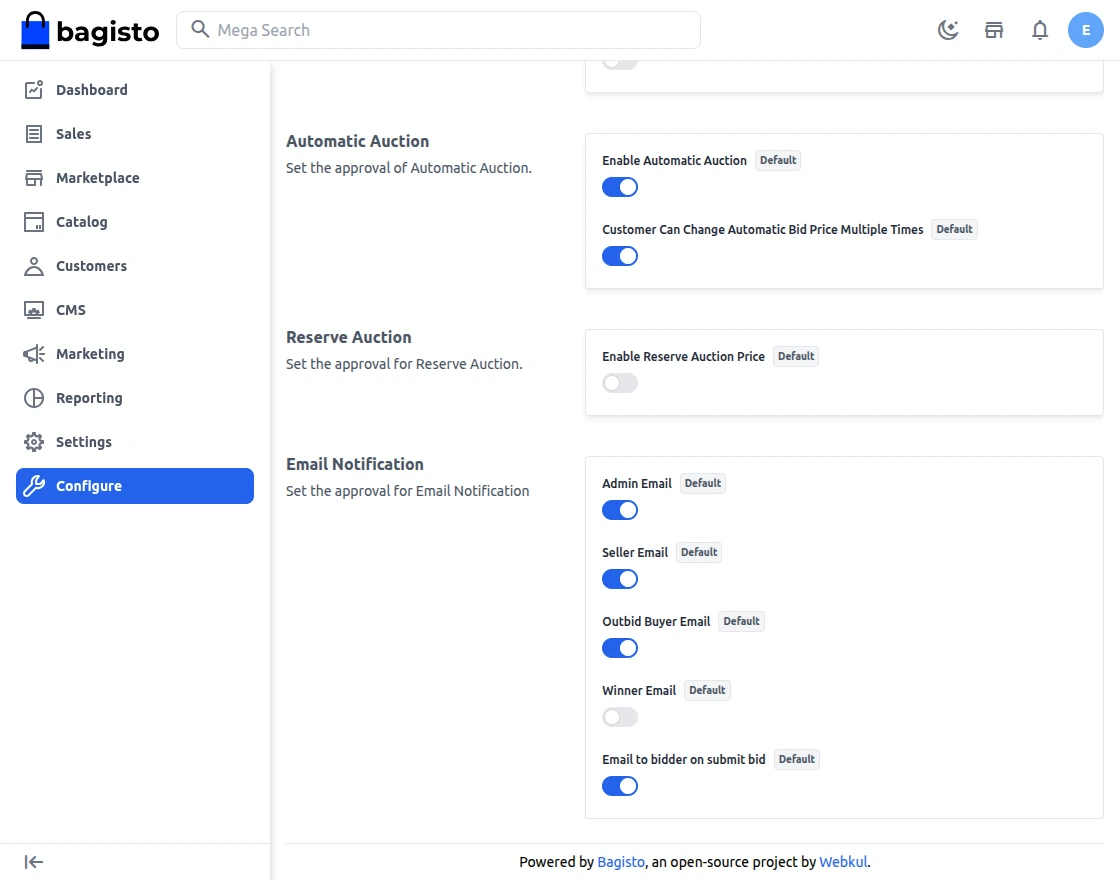Open the Settings menu item
The image size is (1120, 880).
tap(134, 442)
